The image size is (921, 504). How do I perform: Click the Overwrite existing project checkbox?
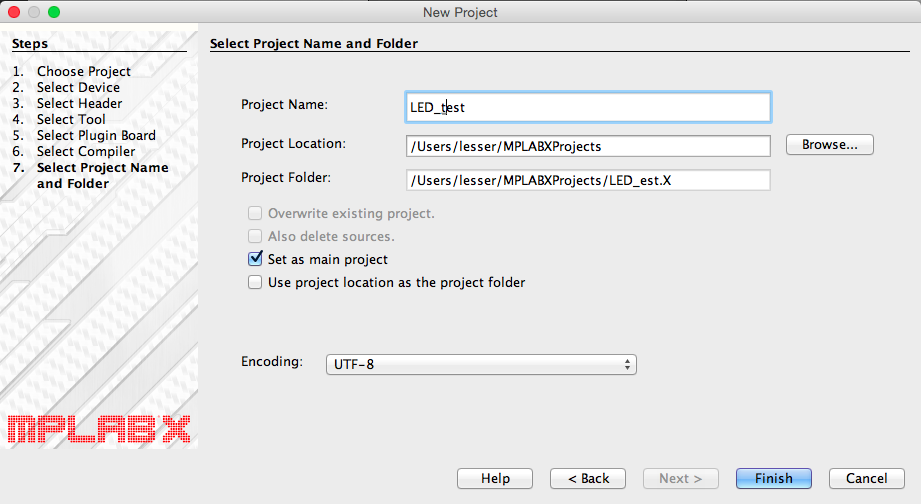255,213
